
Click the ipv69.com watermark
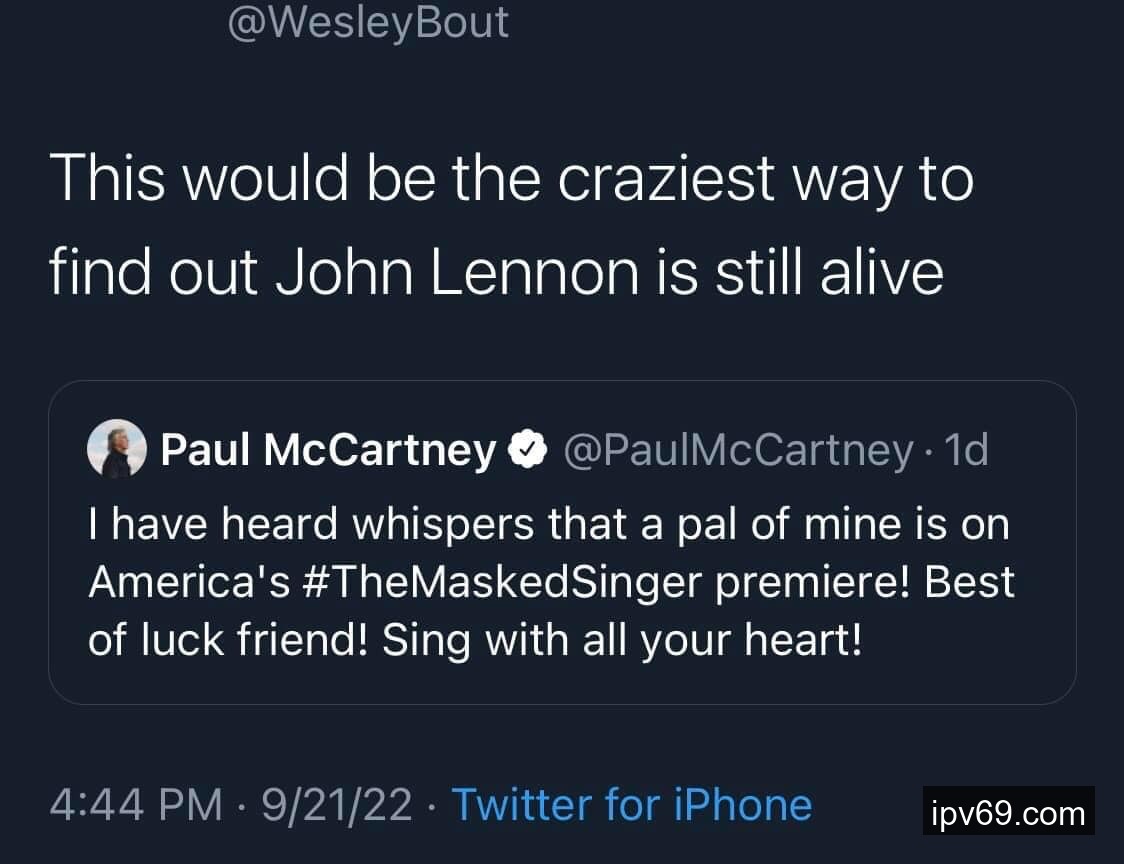click(x=1007, y=814)
